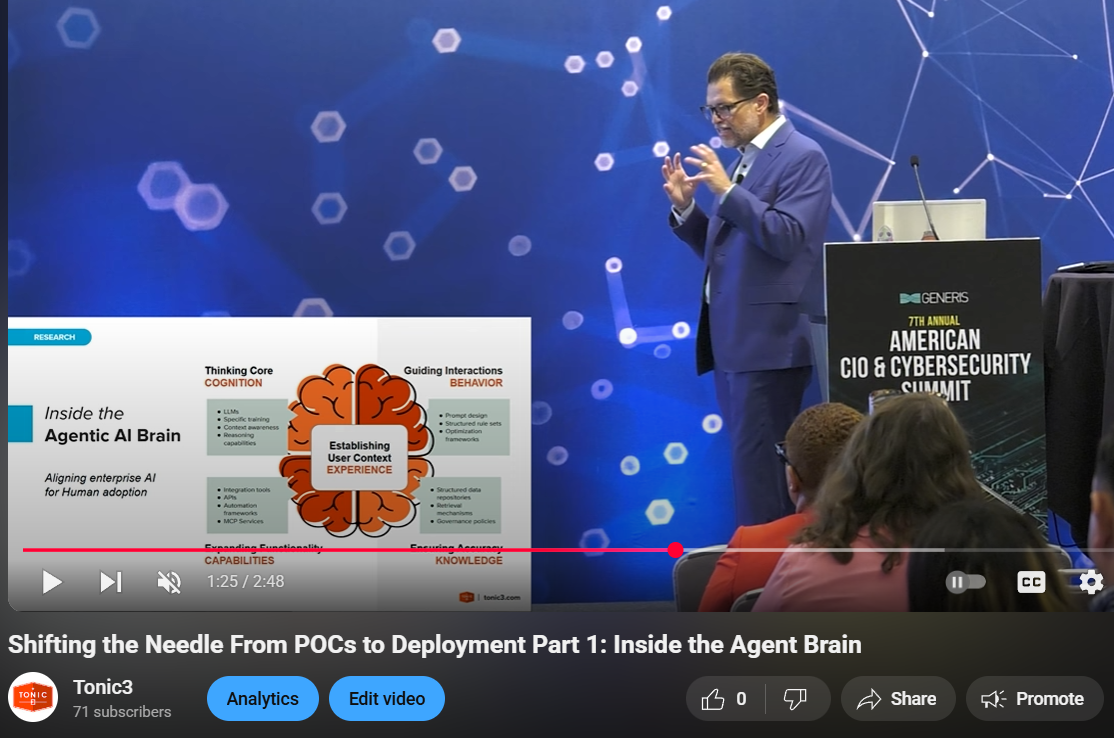Like the video

[725, 699]
